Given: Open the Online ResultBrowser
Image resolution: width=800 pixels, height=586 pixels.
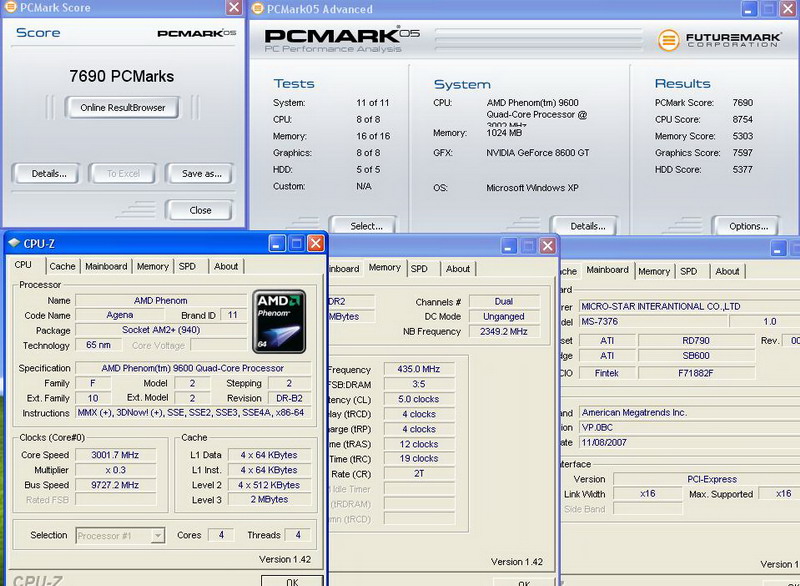Looking at the screenshot, I should (x=122, y=108).
